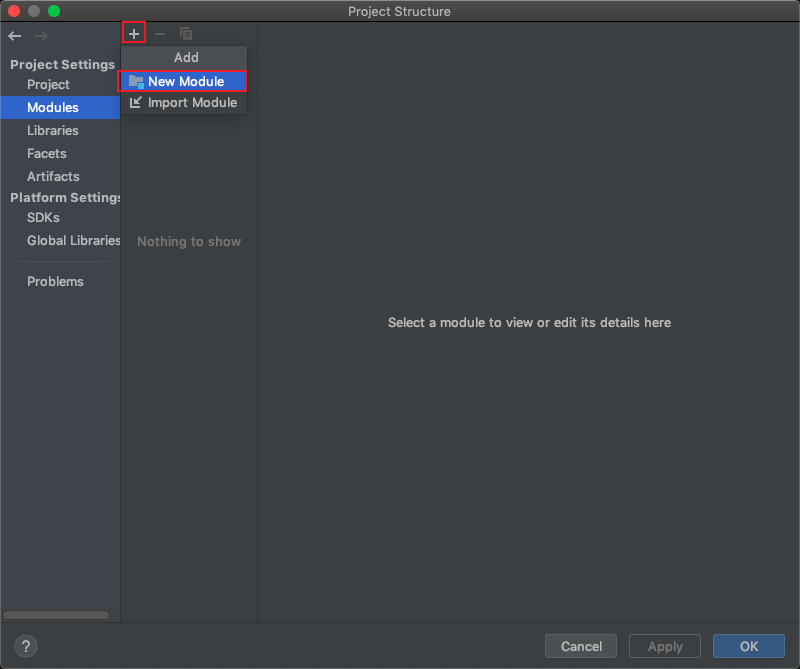Click the 'Select a module to view' message
Viewport: 800px width, 669px height.
click(x=529, y=323)
